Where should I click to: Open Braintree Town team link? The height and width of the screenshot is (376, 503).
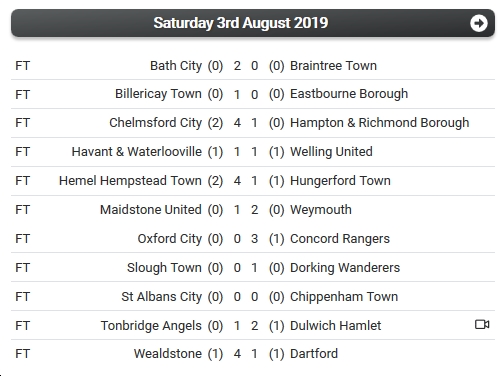coord(333,66)
